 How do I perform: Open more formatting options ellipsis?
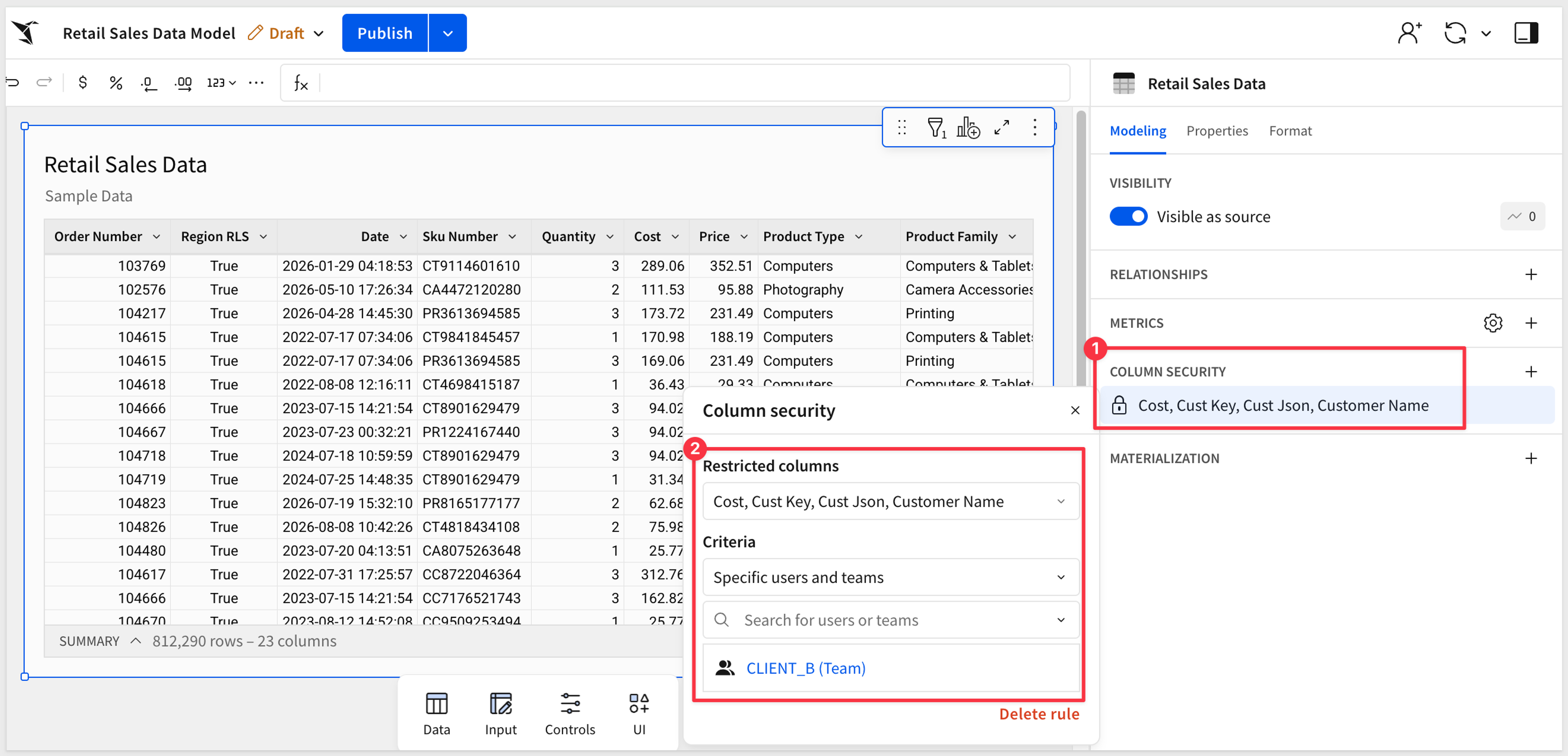click(x=256, y=82)
